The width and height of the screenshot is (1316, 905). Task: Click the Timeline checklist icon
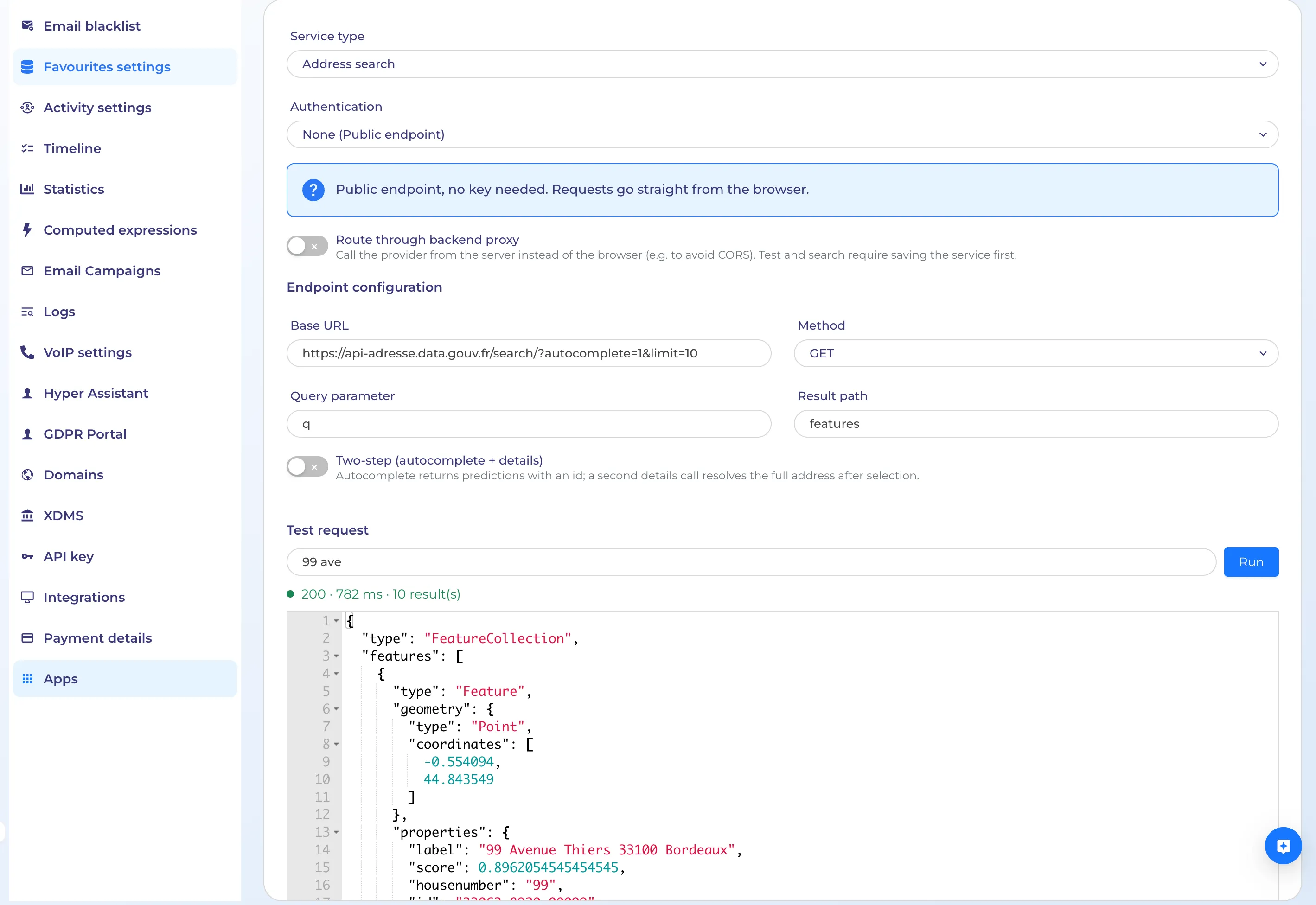(x=27, y=148)
